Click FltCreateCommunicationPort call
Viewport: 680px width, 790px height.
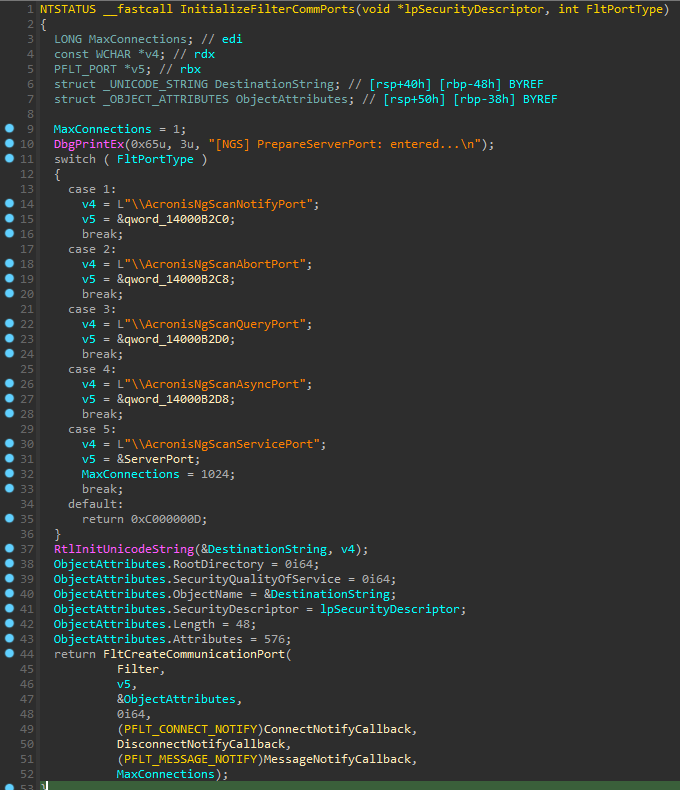(194, 654)
